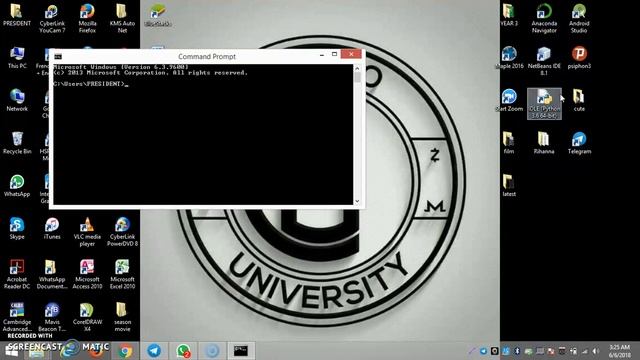Select Acrobat Reader DC shortcut
The width and height of the screenshot is (640, 360).
tap(17, 275)
